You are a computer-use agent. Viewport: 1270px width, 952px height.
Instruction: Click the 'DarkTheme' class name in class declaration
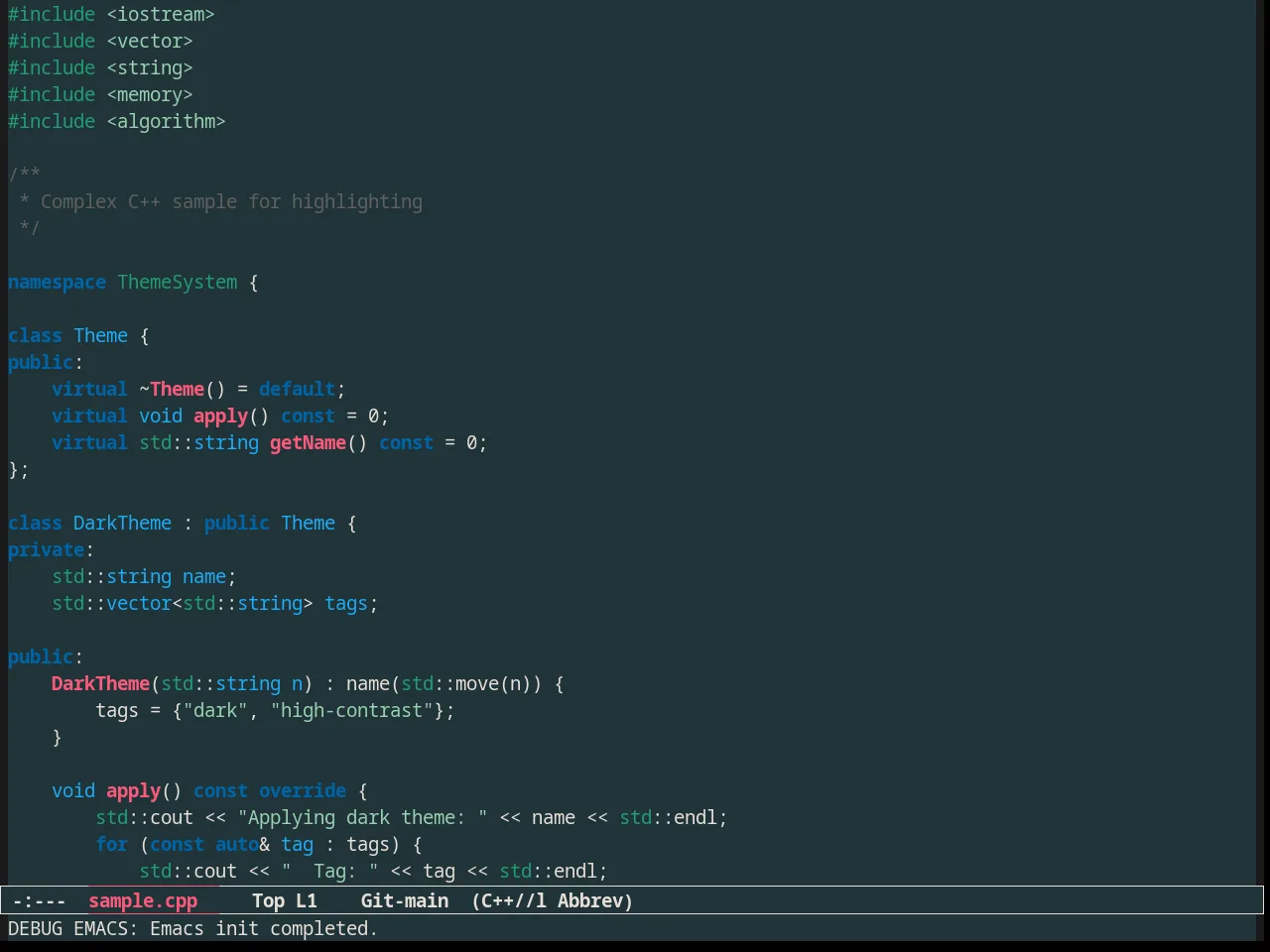pos(122,523)
